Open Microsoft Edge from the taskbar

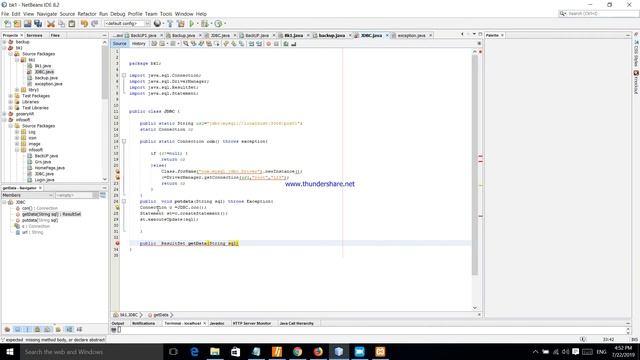tap(194, 351)
